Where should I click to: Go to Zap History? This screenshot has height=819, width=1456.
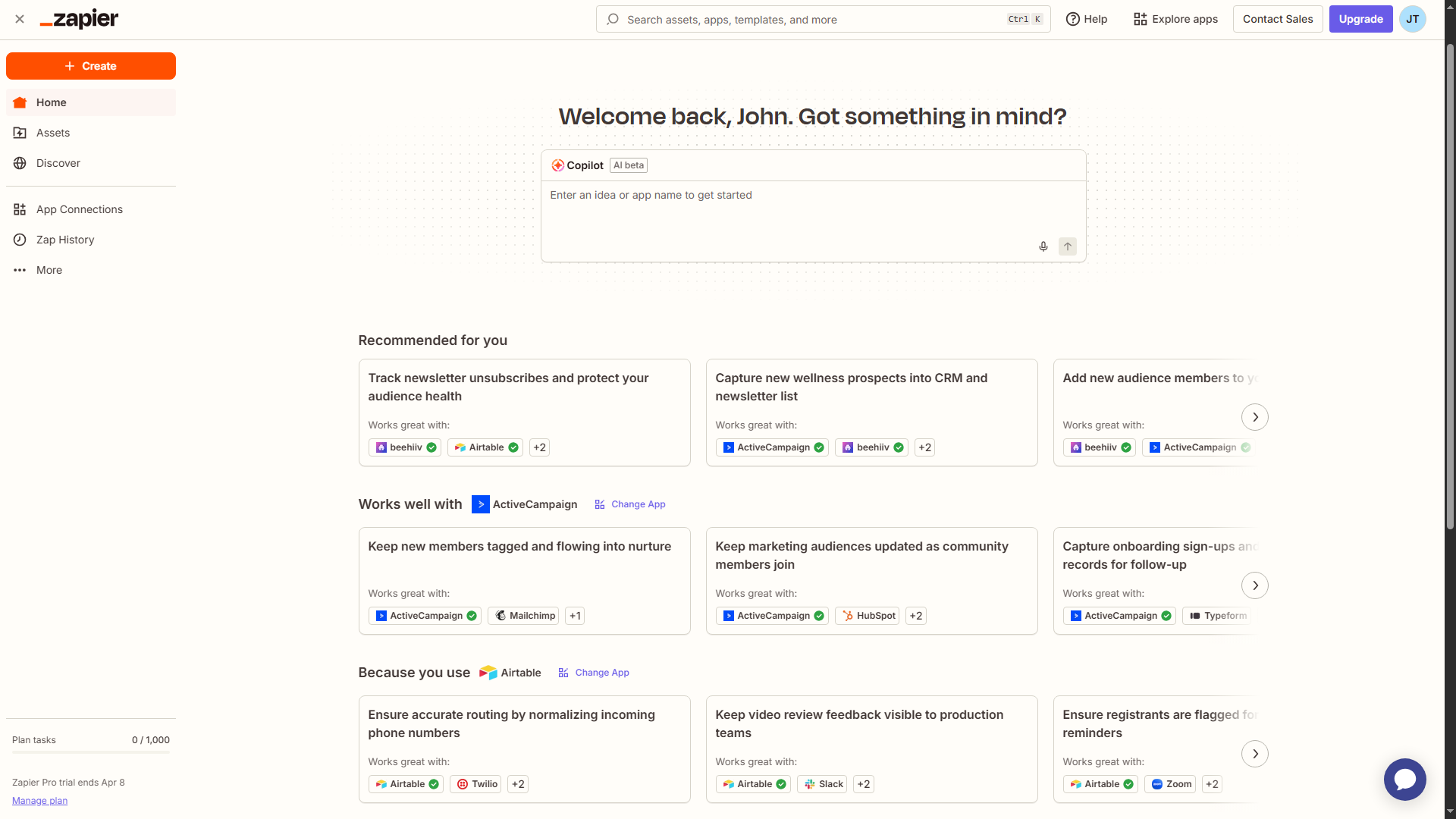65,240
